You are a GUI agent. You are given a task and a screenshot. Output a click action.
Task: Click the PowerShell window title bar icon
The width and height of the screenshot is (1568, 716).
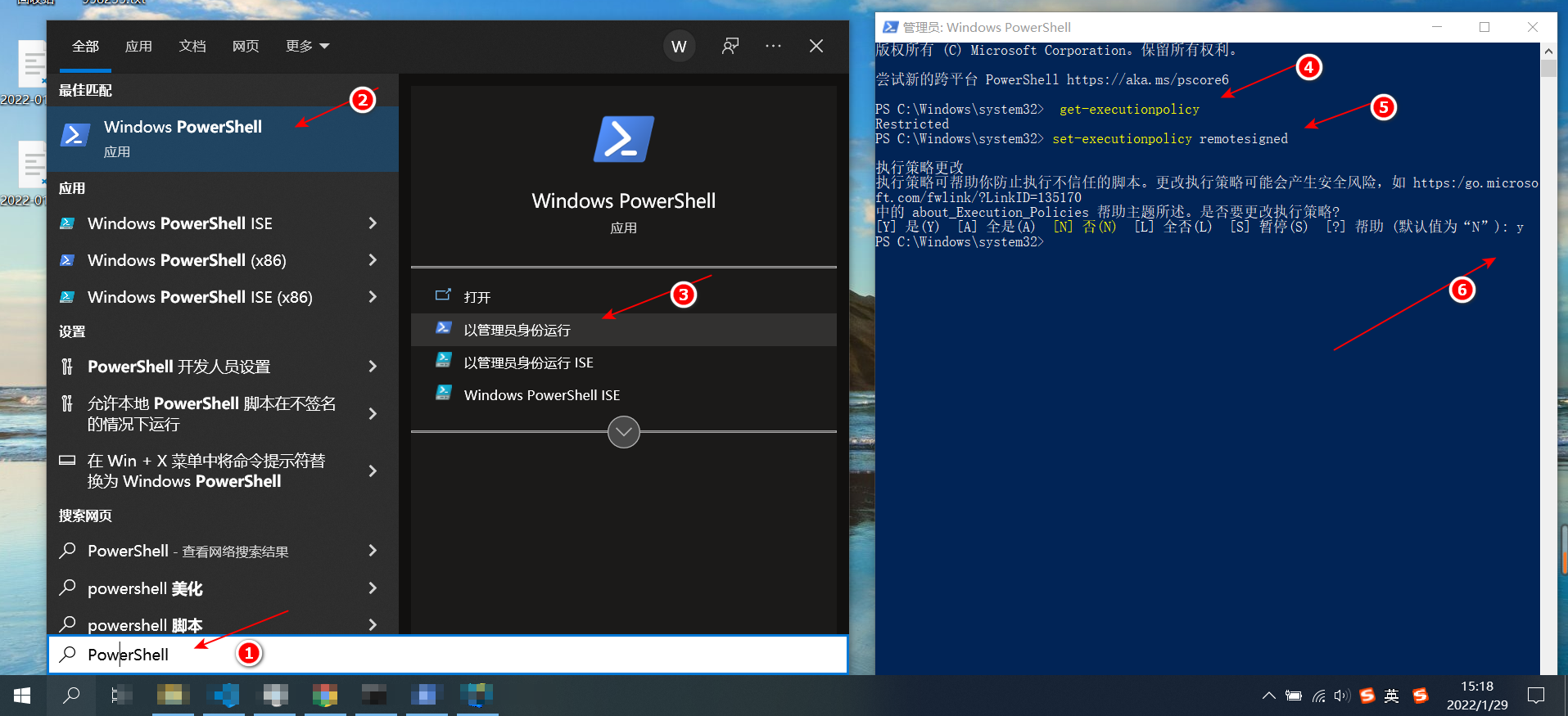890,27
